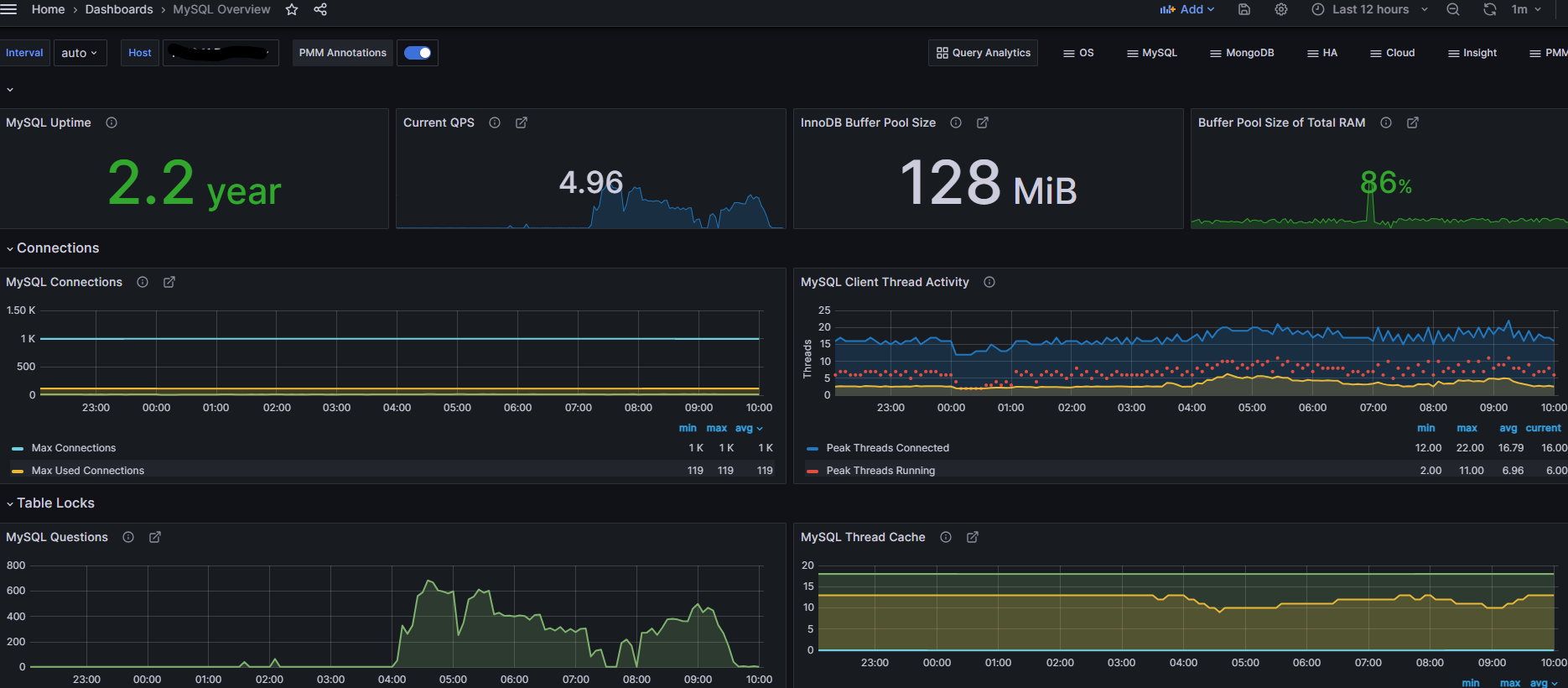Expand the collapsed row chevron below Interval
Screen dimensions: 1568x688
pyautogui.click(x=10, y=90)
